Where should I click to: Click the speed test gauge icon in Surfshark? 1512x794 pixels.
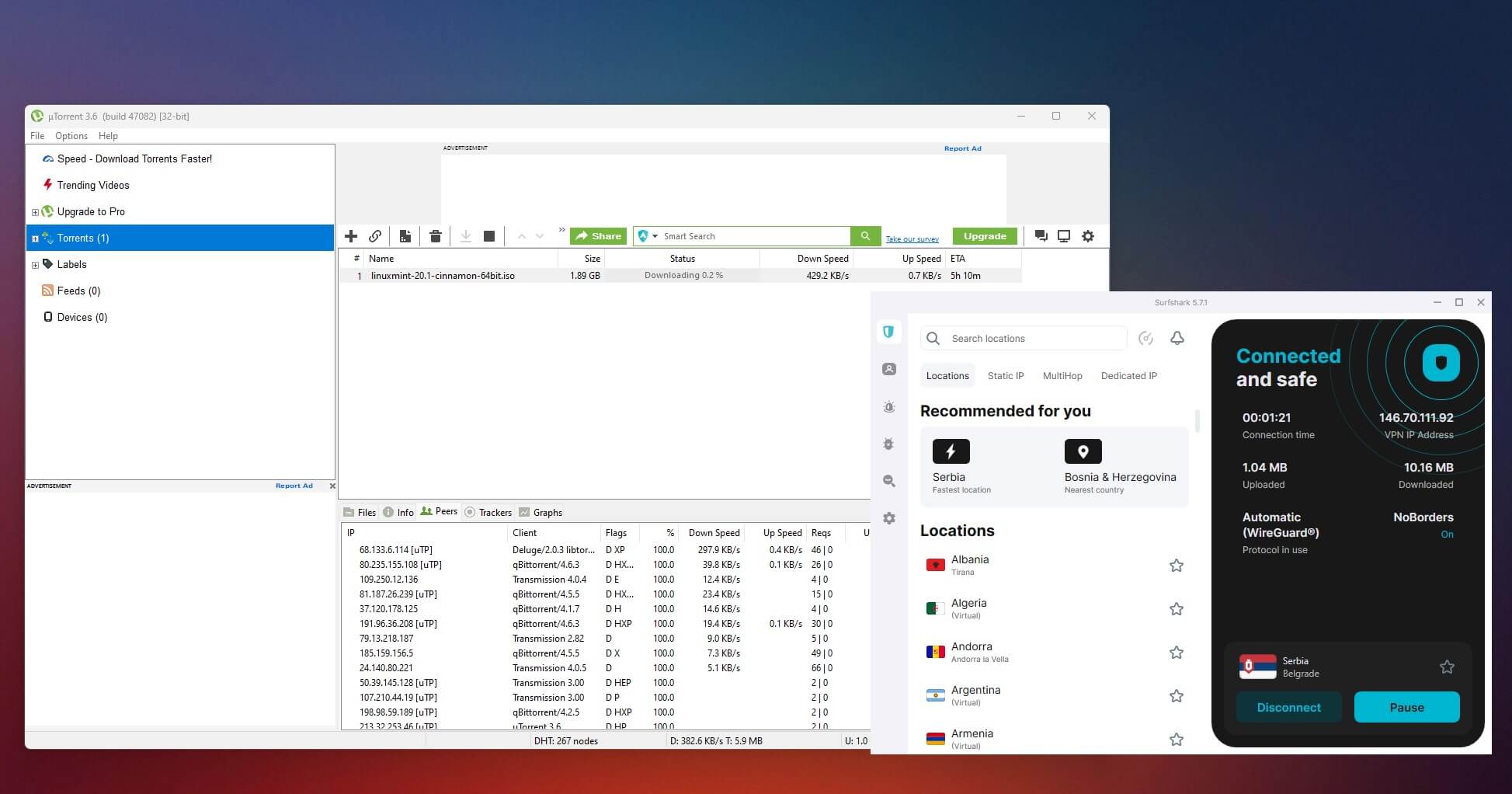[x=1145, y=338]
